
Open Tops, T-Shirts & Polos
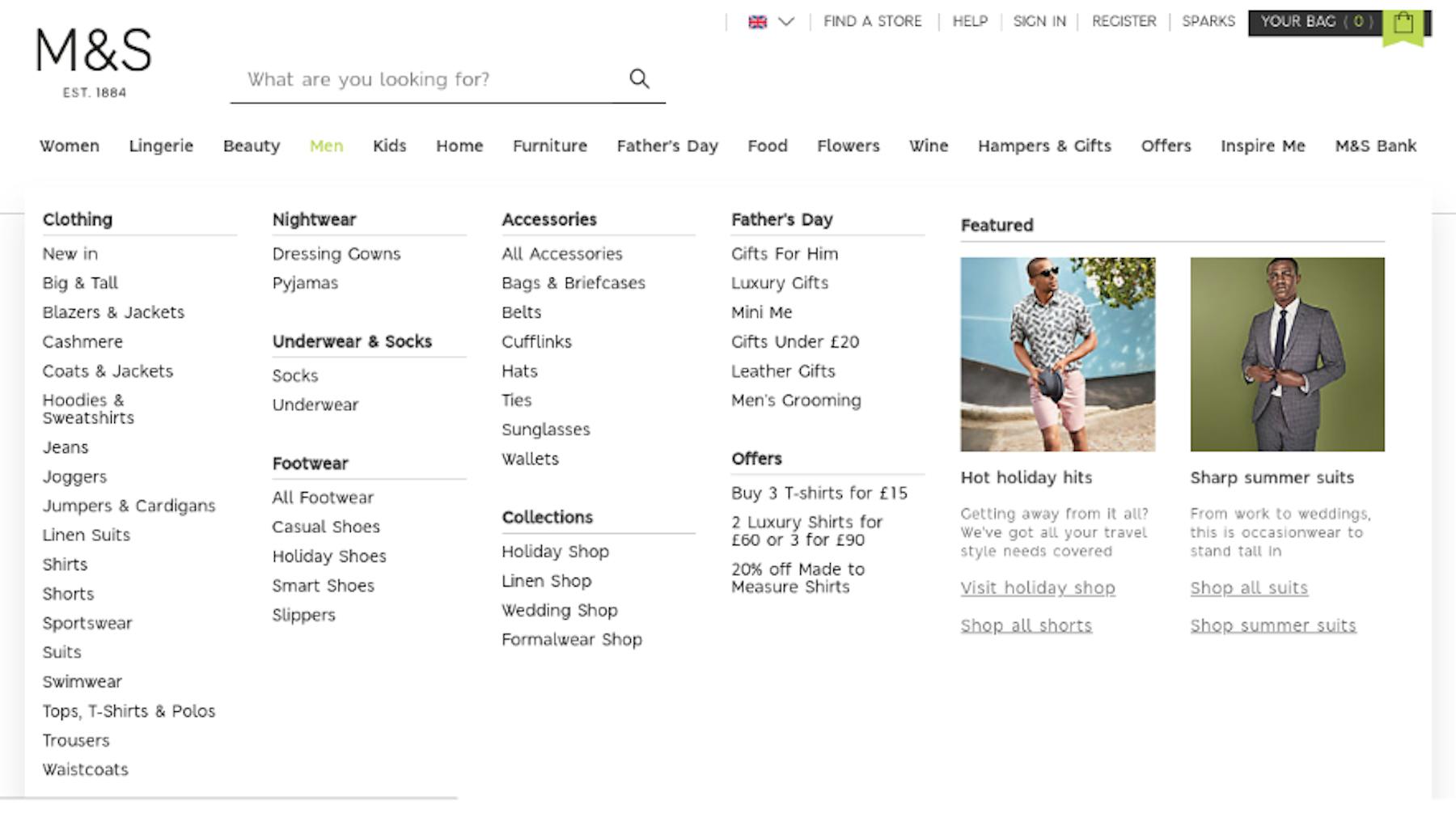tap(129, 711)
